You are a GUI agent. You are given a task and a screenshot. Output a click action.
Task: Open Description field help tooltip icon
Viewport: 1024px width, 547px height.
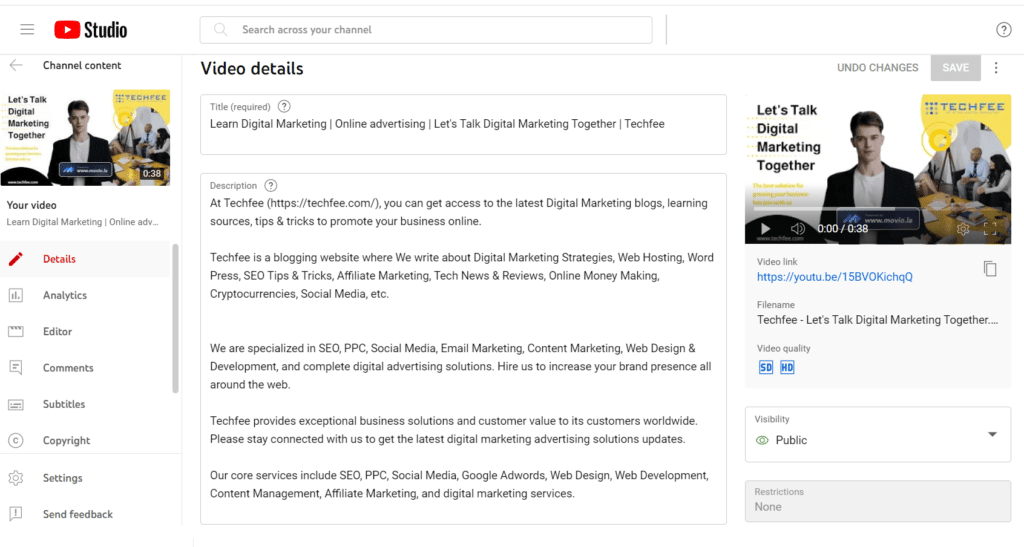point(271,185)
